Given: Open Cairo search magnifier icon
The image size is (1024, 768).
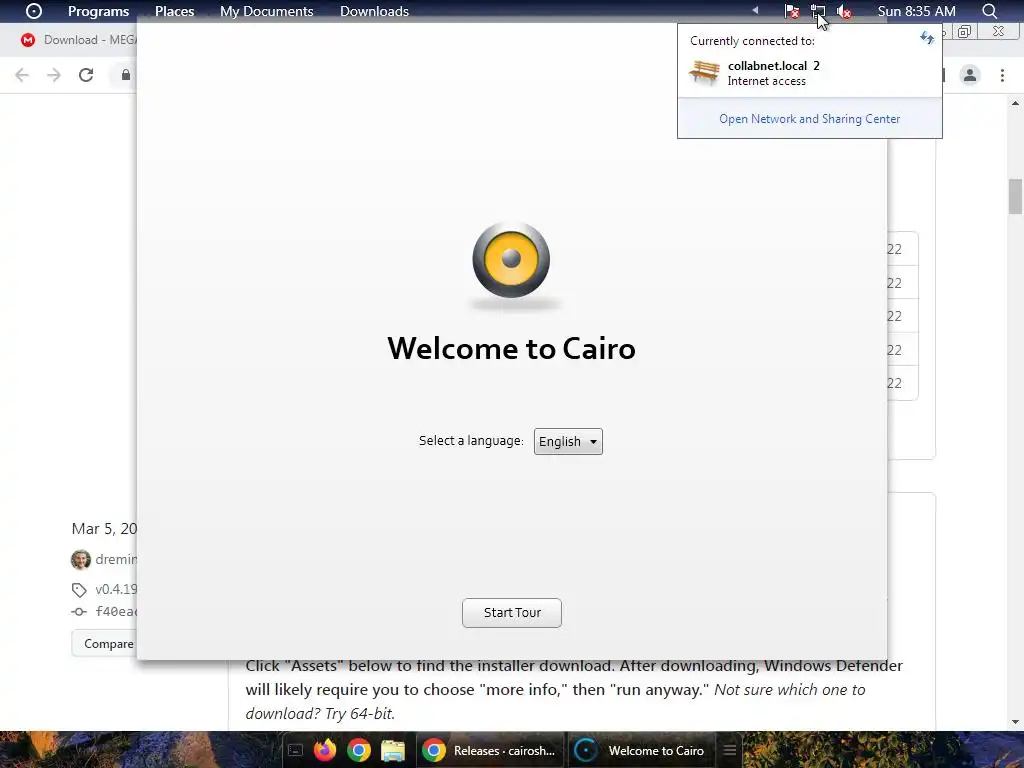Looking at the screenshot, I should (989, 11).
